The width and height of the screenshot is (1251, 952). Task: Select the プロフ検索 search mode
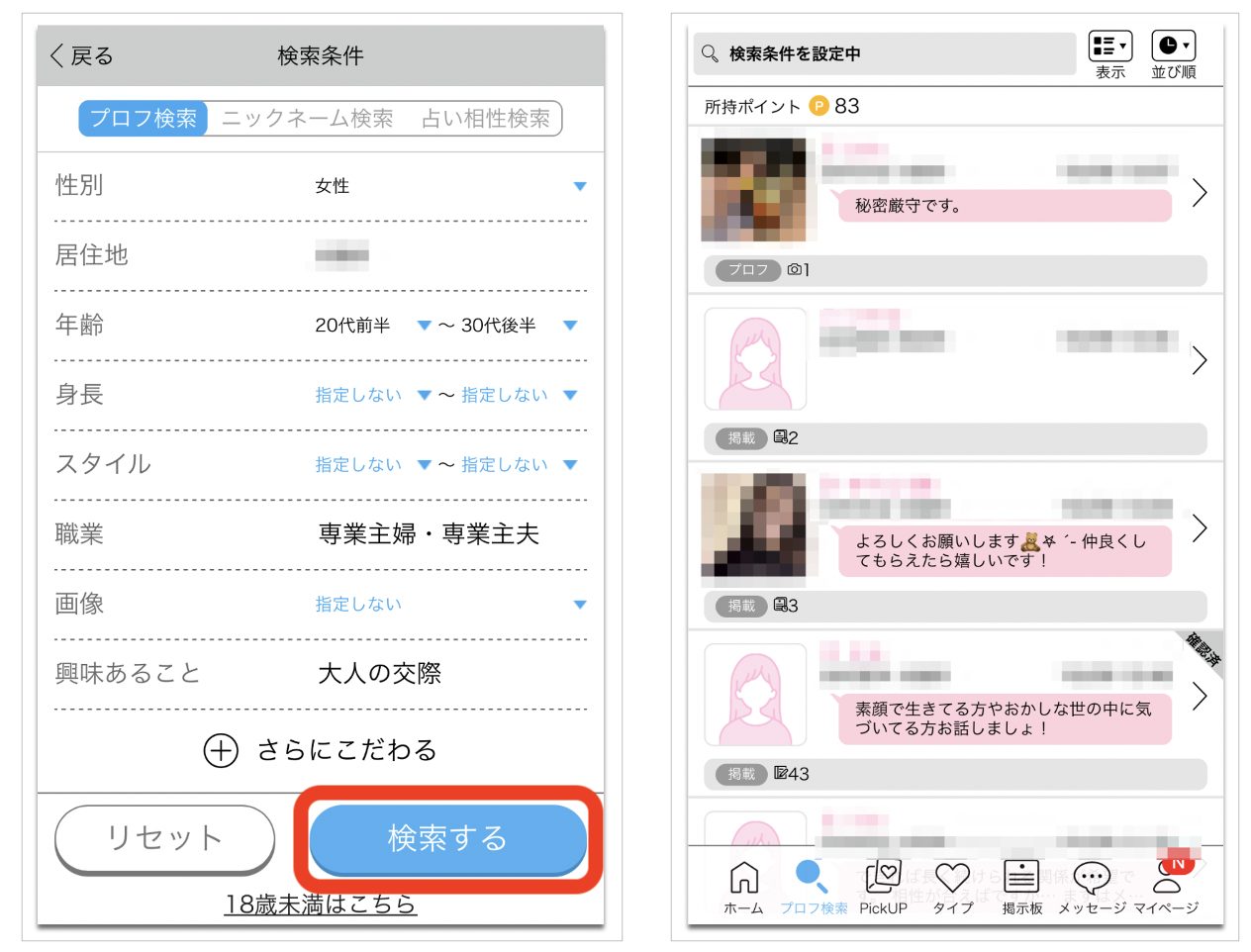[x=144, y=119]
